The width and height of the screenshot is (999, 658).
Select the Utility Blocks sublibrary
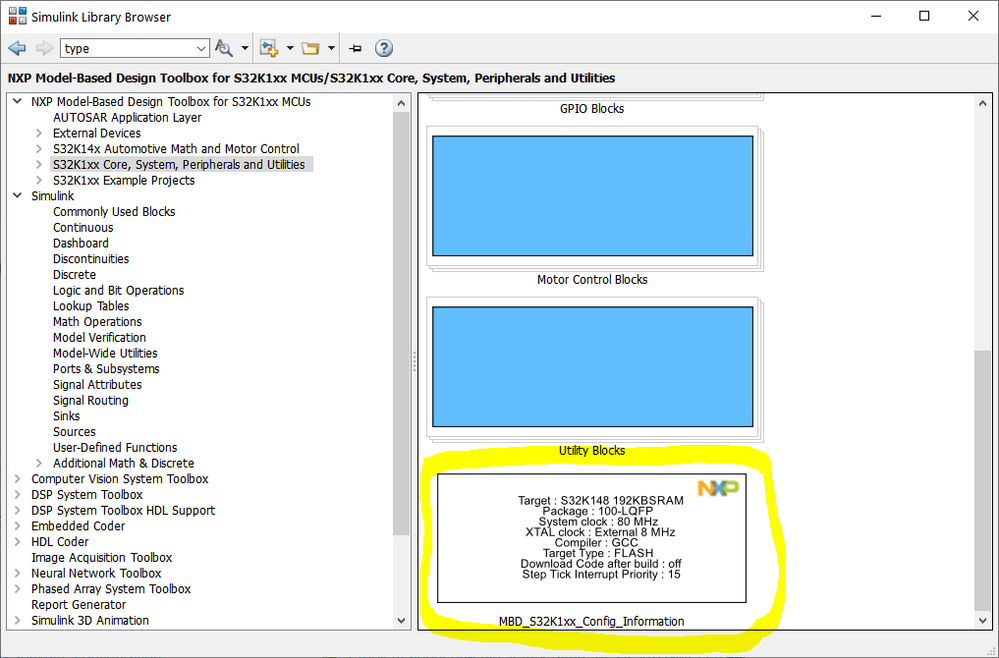[593, 367]
